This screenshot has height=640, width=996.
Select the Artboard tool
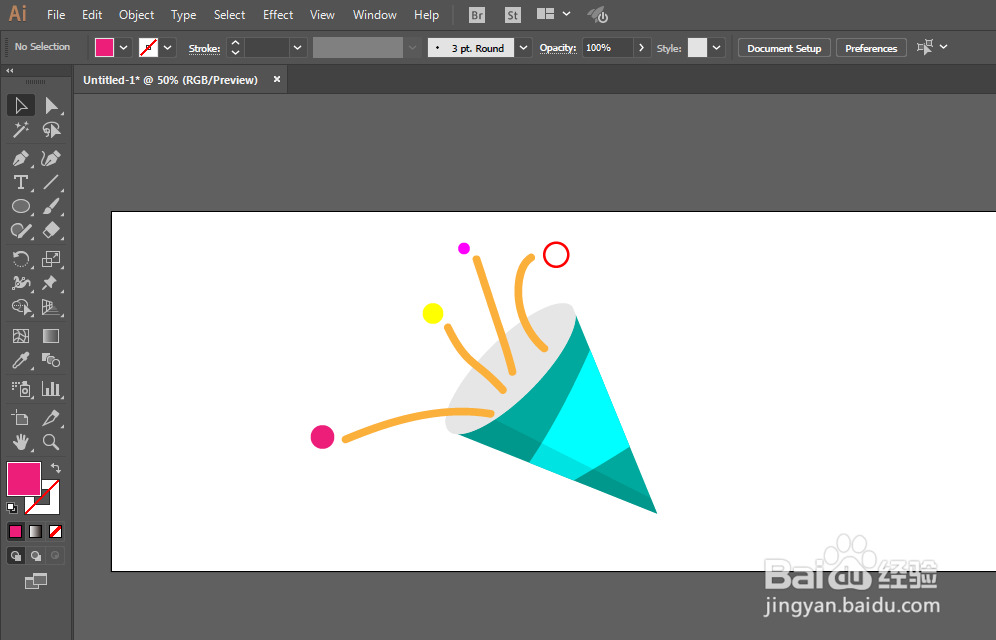21,418
